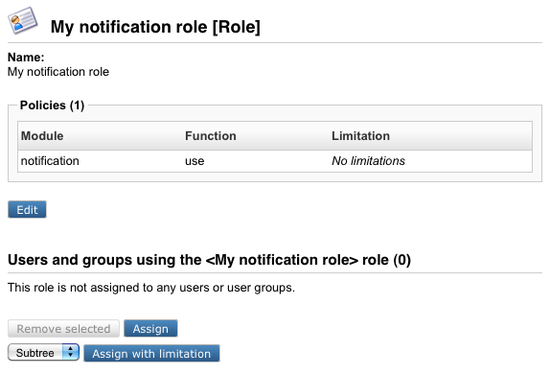Click the 'My notification role' name value

click(x=58, y=72)
